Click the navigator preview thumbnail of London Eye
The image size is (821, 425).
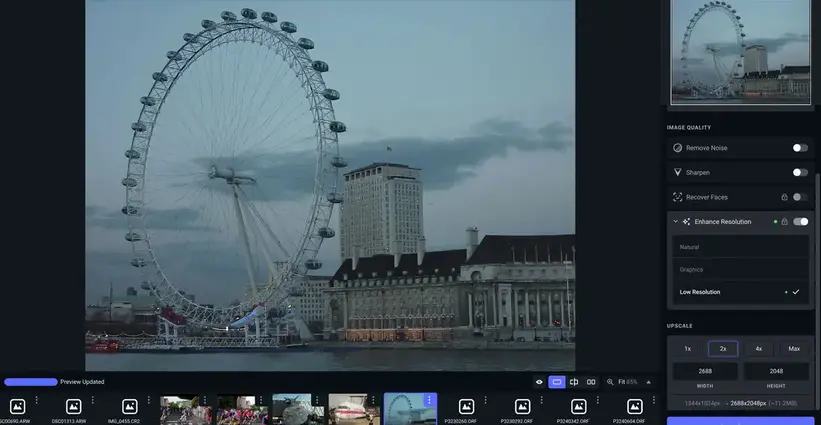[740, 51]
